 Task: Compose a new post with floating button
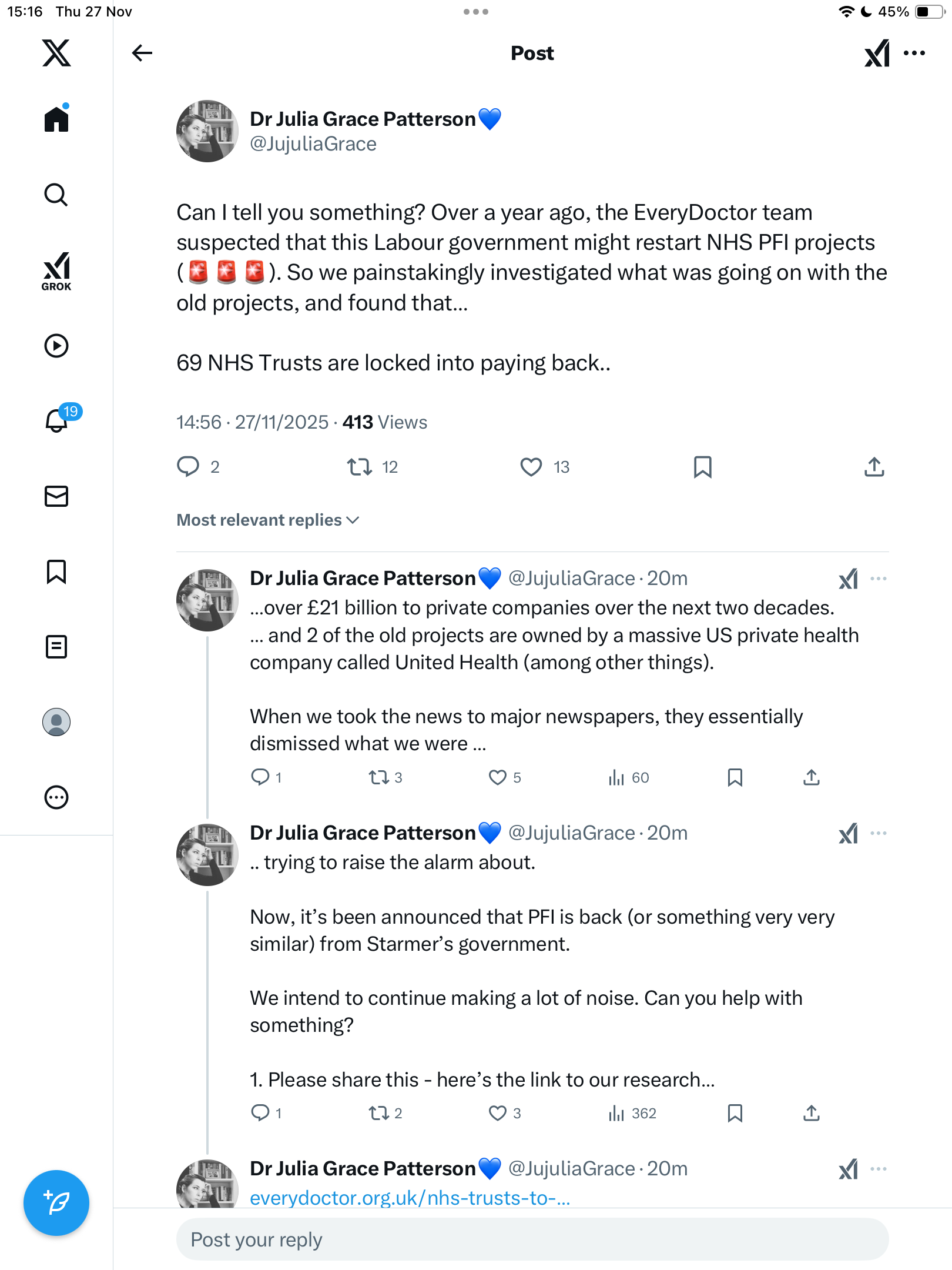point(56,1203)
